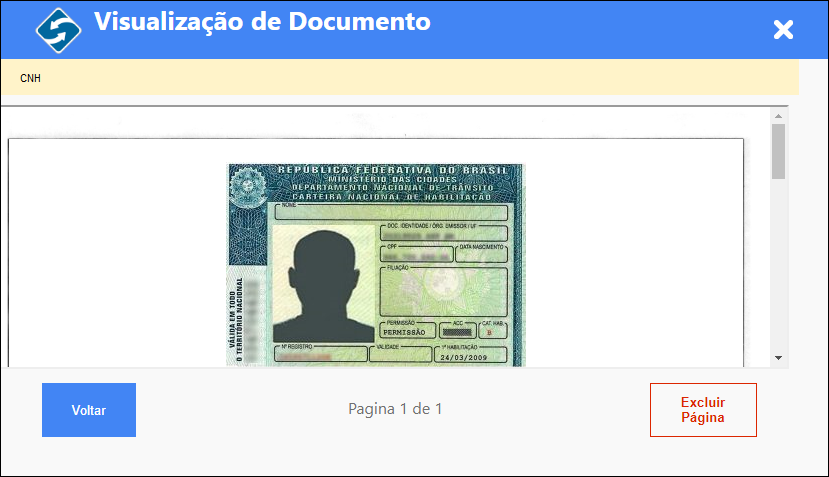Click the blue arrows app logo

(58, 30)
